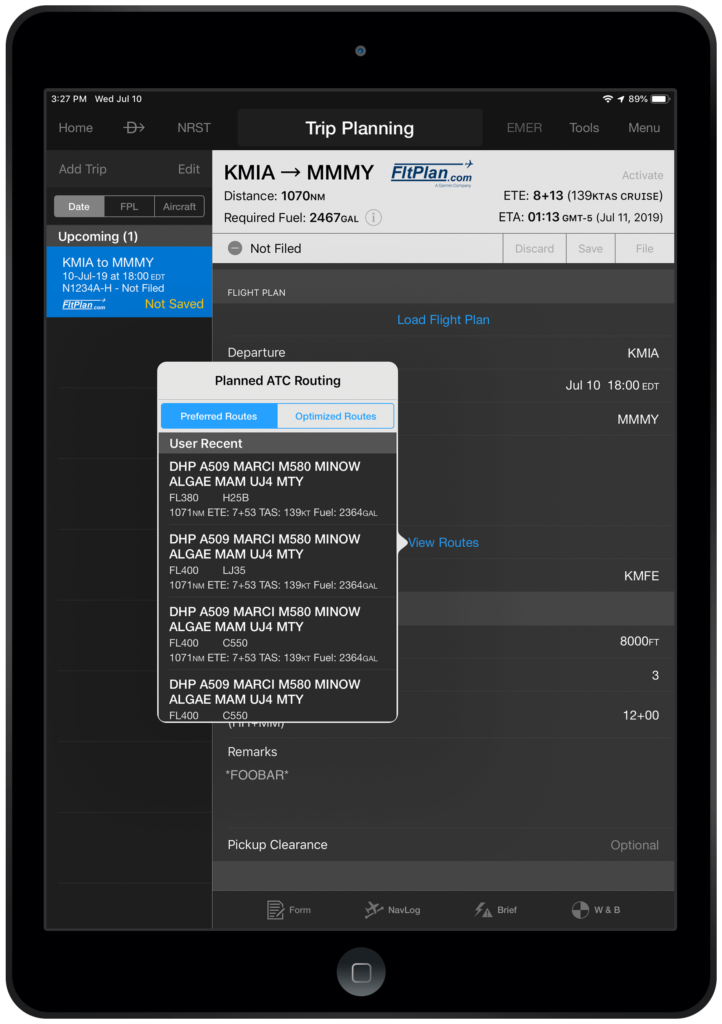Tap the Planned ATC Routing title
Screen dimensions: 722x1024
277,381
